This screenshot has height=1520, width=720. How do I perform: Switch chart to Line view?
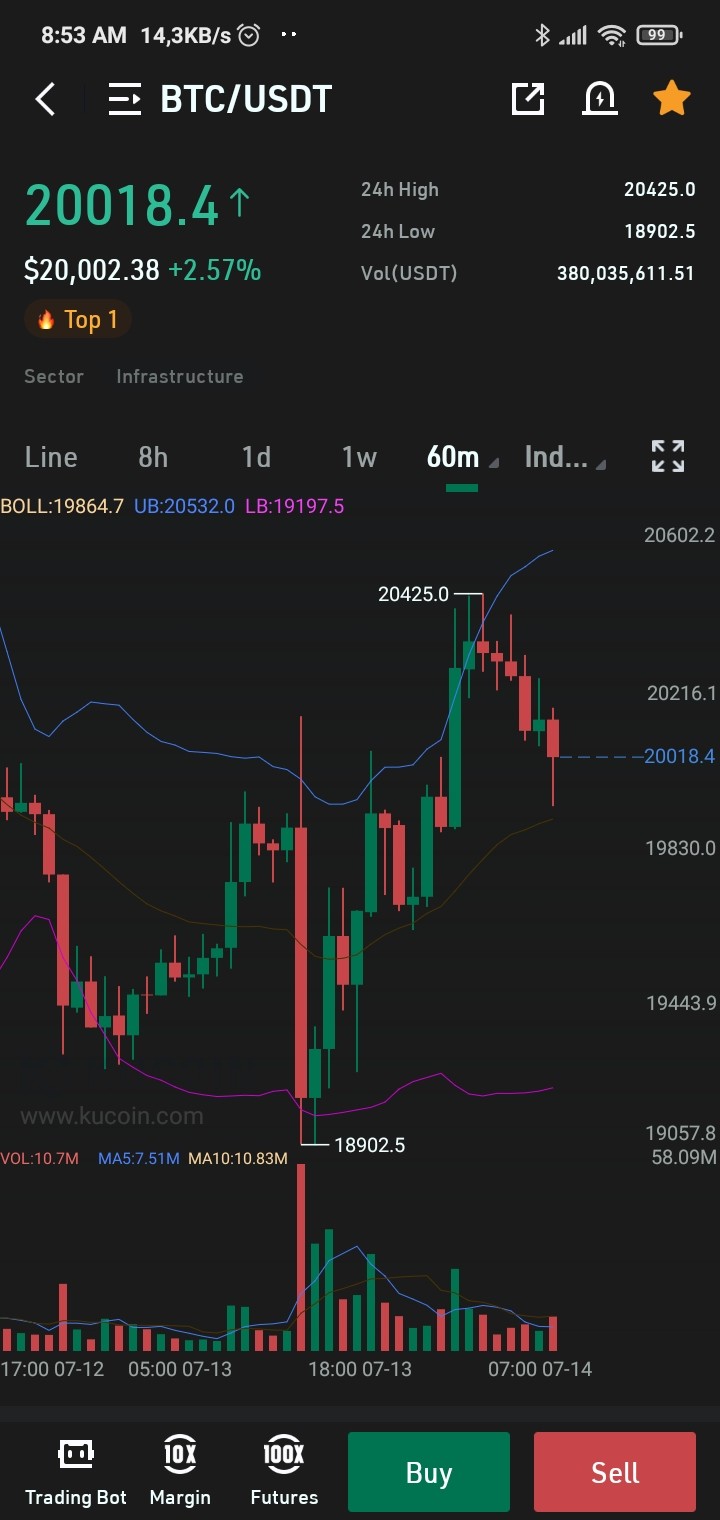coord(51,457)
